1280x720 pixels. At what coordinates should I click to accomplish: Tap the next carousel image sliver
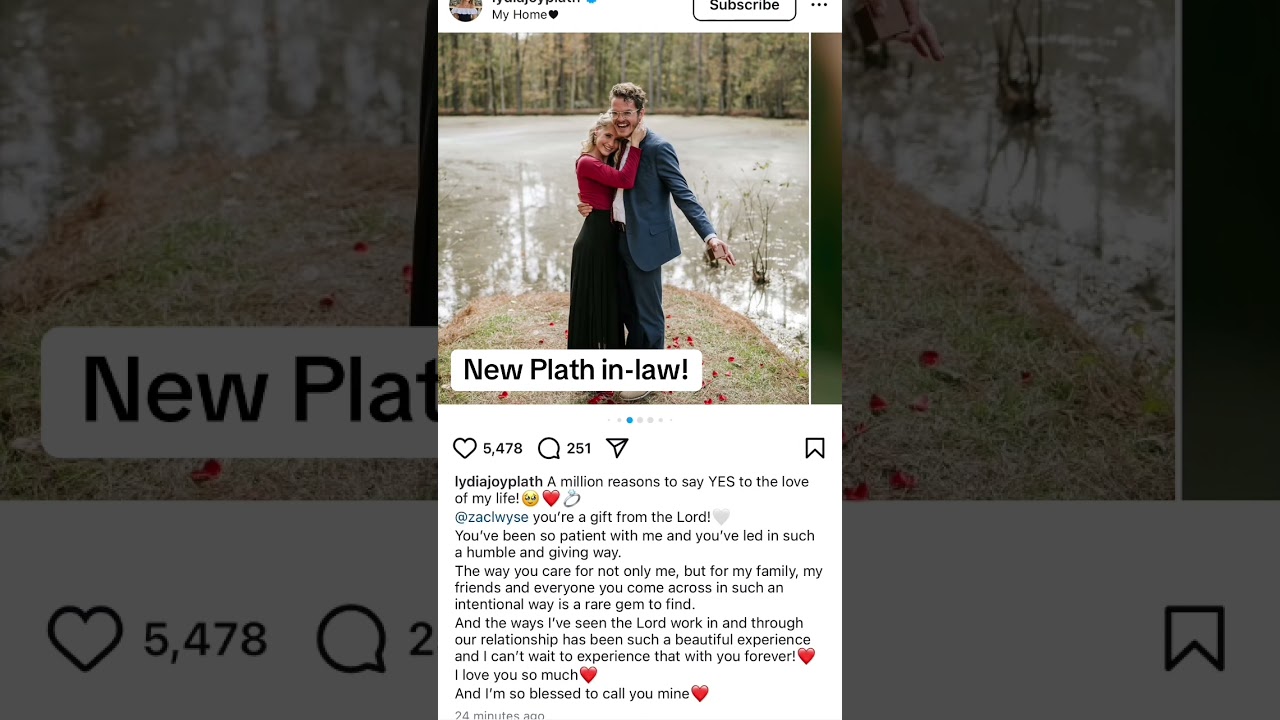(826, 218)
